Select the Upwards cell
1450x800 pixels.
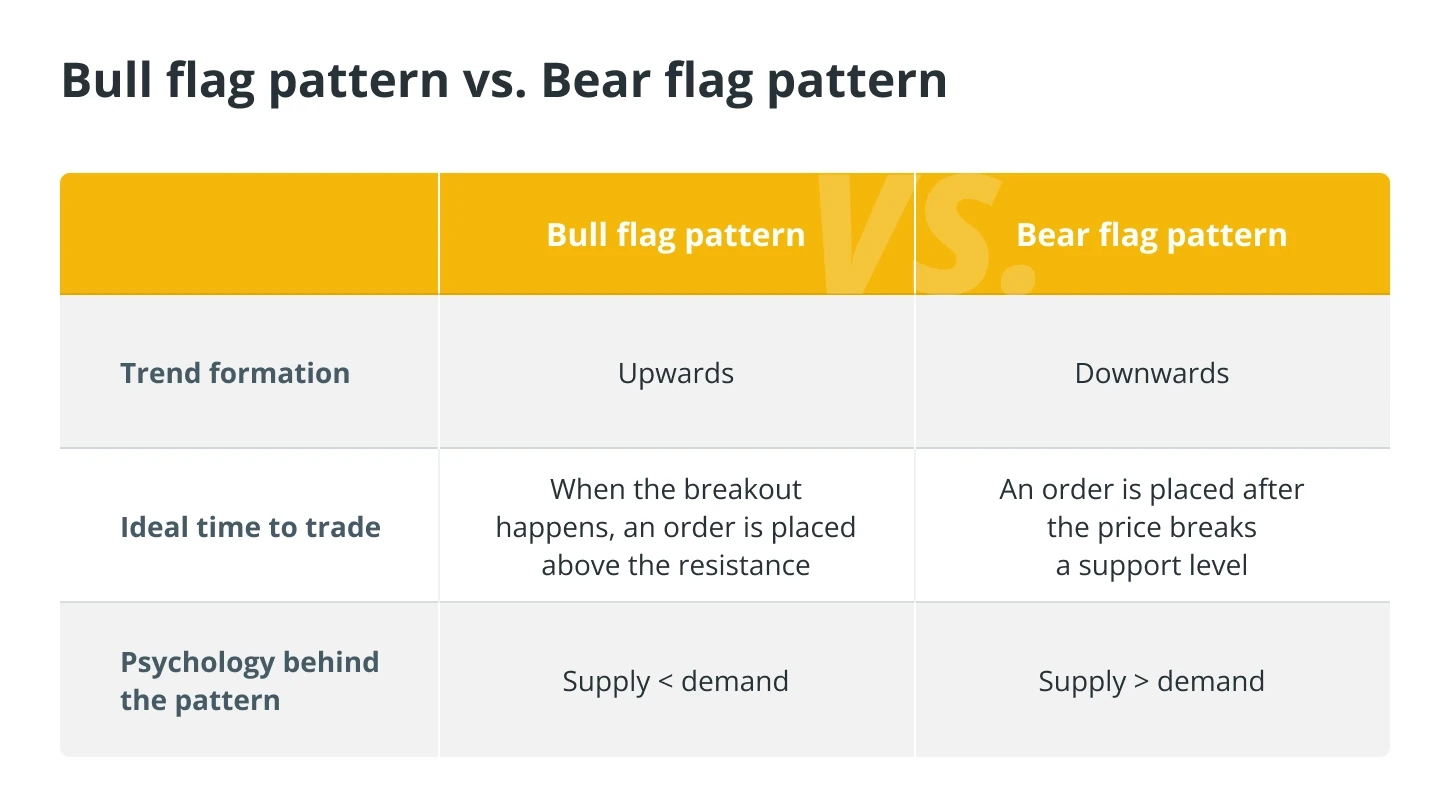(x=676, y=374)
